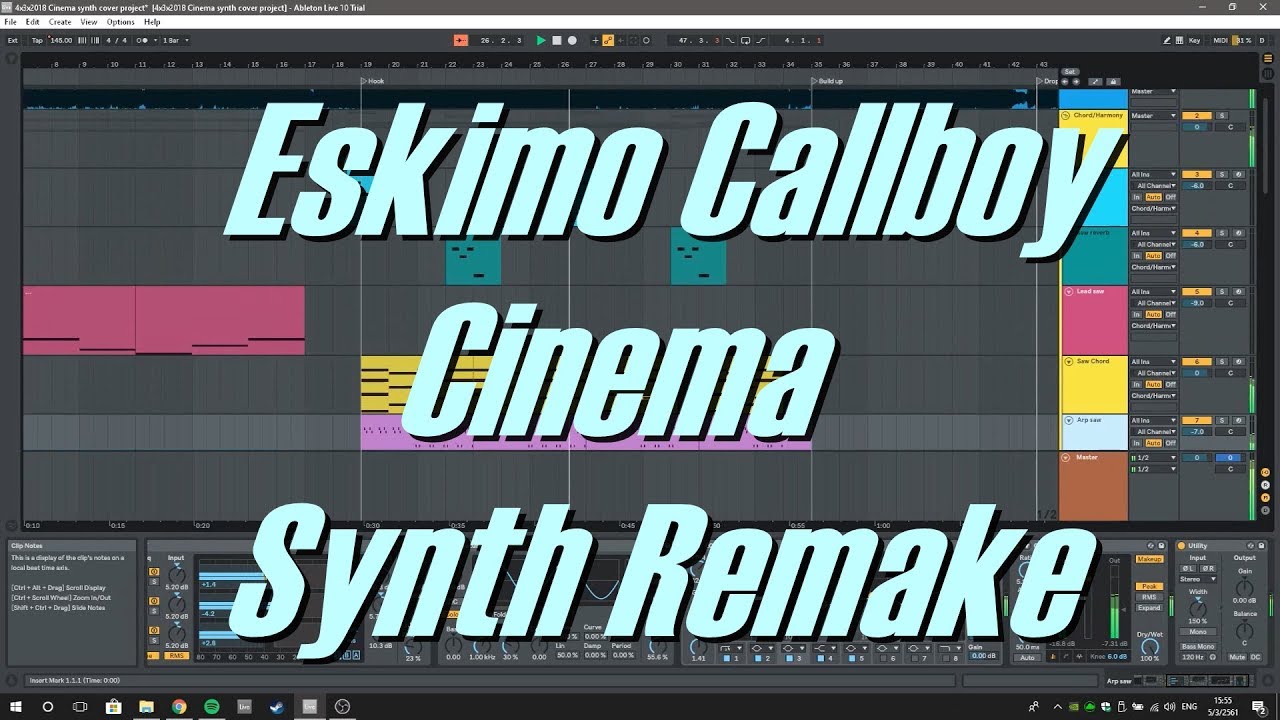
Task: Toggle the Ext sync button
Action: click(13, 40)
